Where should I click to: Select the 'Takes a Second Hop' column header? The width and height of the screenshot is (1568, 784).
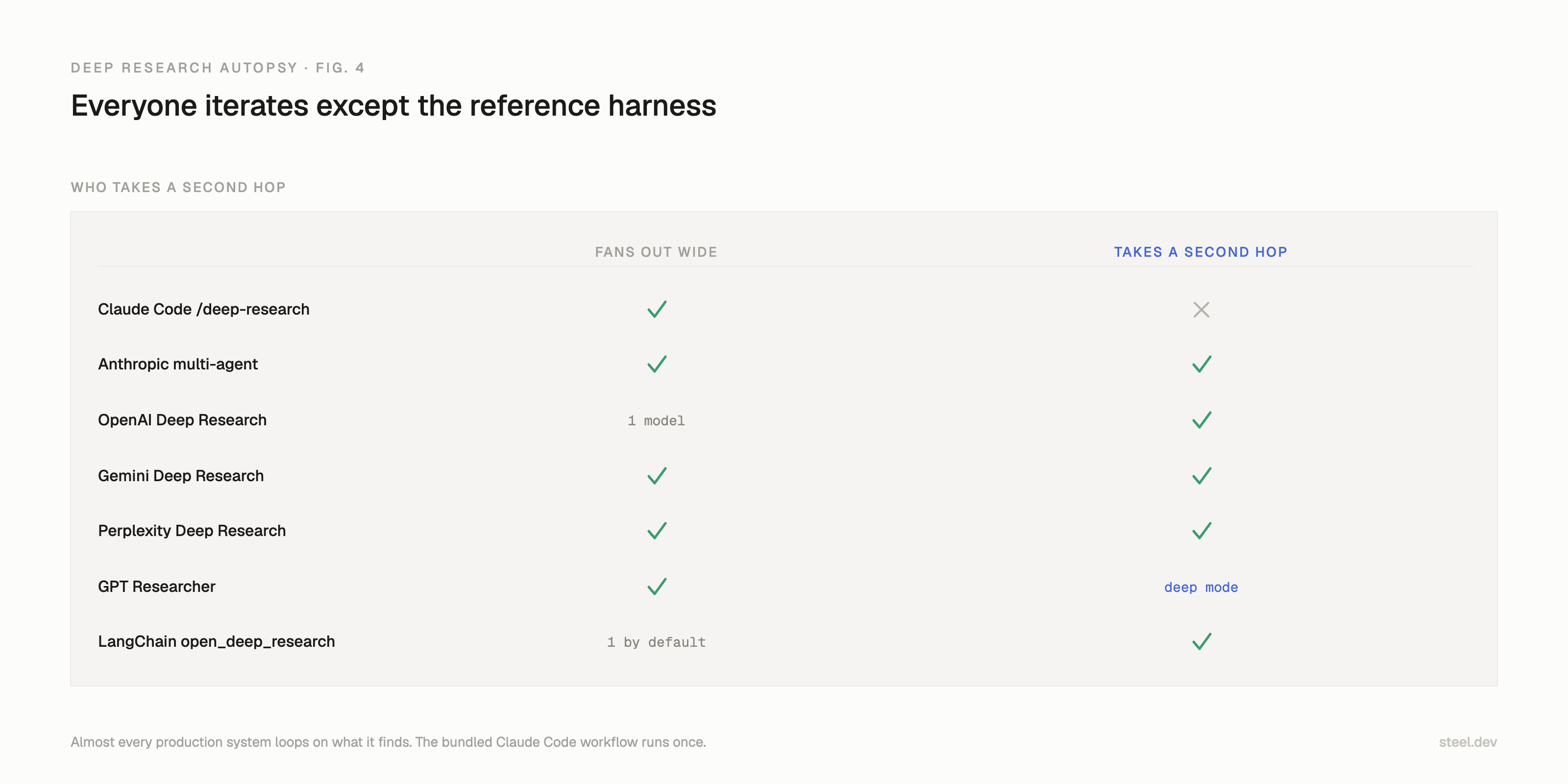(1200, 252)
